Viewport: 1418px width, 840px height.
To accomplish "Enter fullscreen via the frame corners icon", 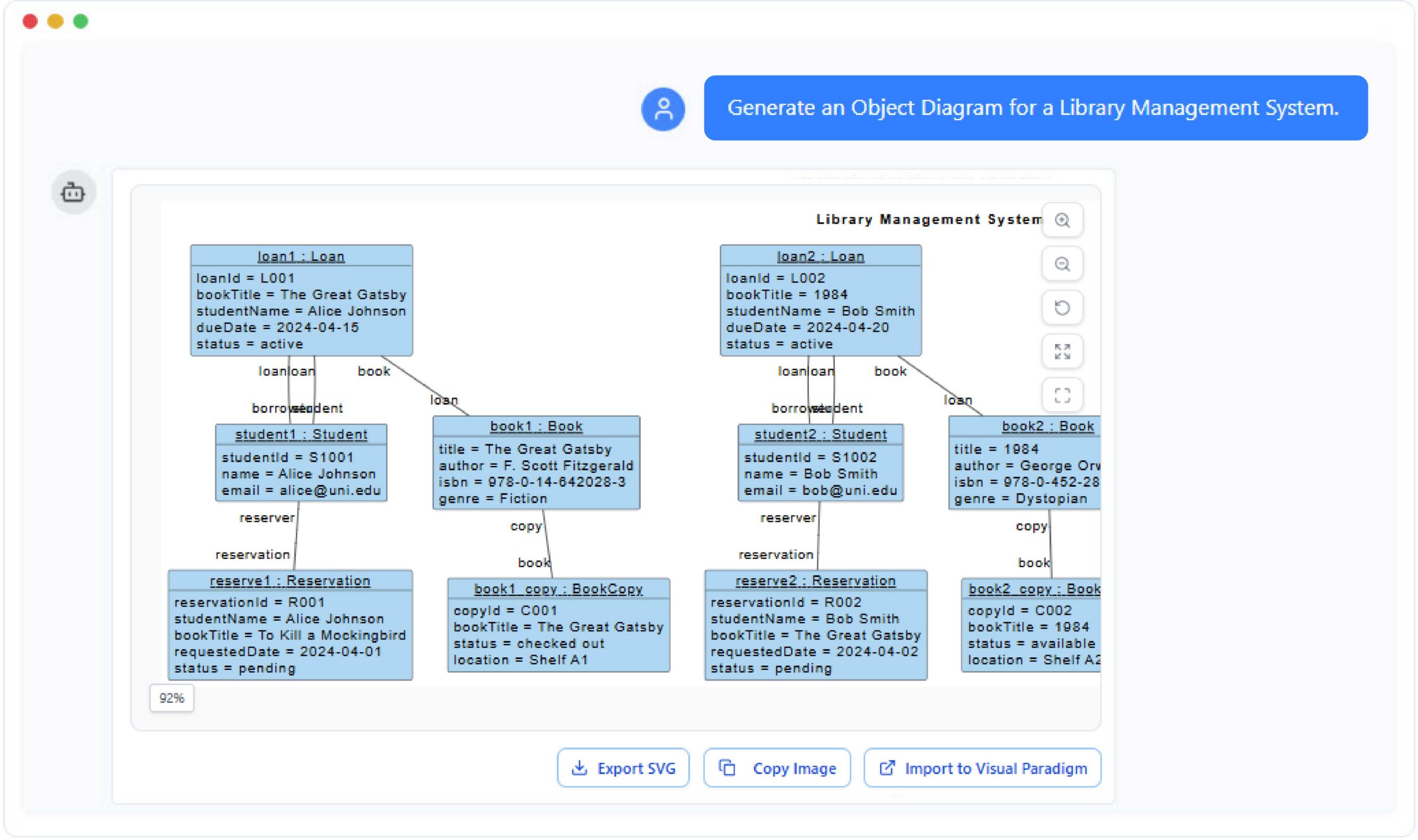I will pyautogui.click(x=1062, y=395).
